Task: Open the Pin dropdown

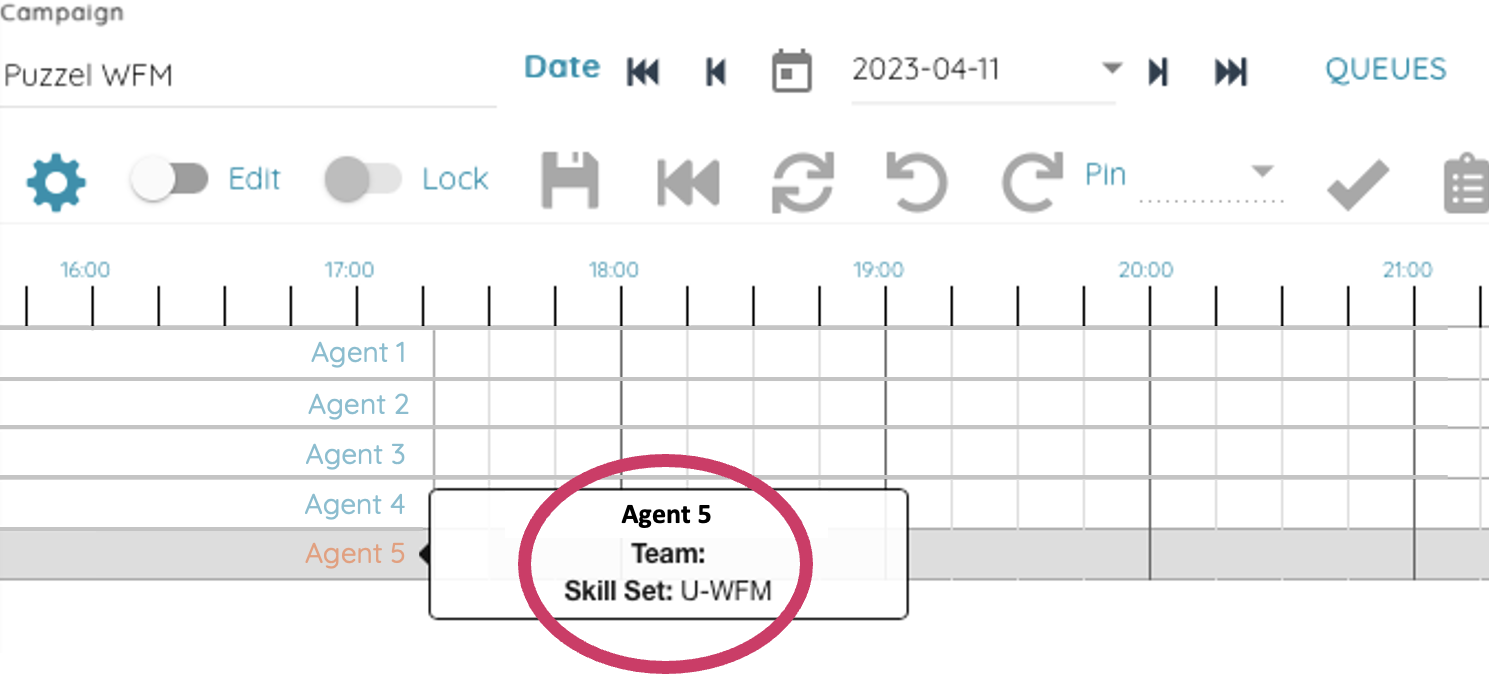Action: [1262, 172]
